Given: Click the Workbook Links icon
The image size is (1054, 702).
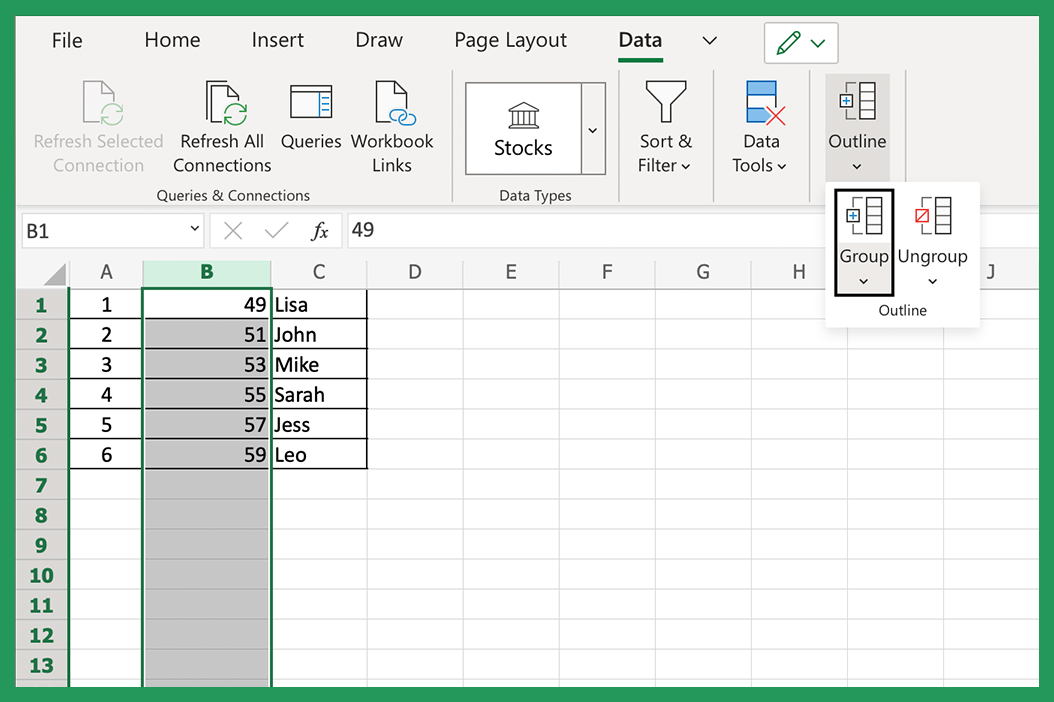Looking at the screenshot, I should pyautogui.click(x=391, y=102).
